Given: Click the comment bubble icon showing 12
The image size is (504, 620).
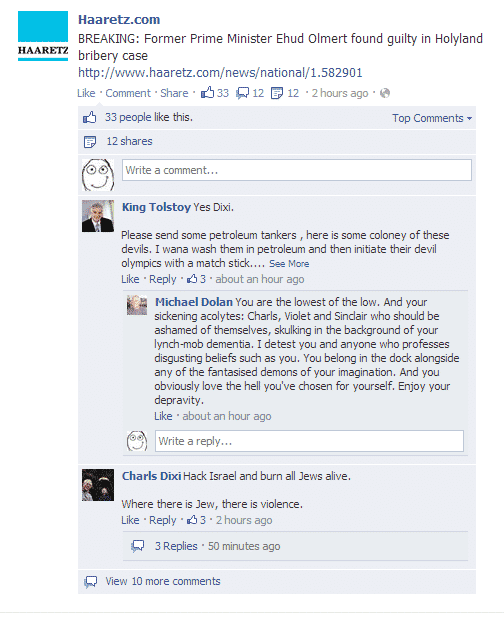Looking at the screenshot, I should click(242, 93).
